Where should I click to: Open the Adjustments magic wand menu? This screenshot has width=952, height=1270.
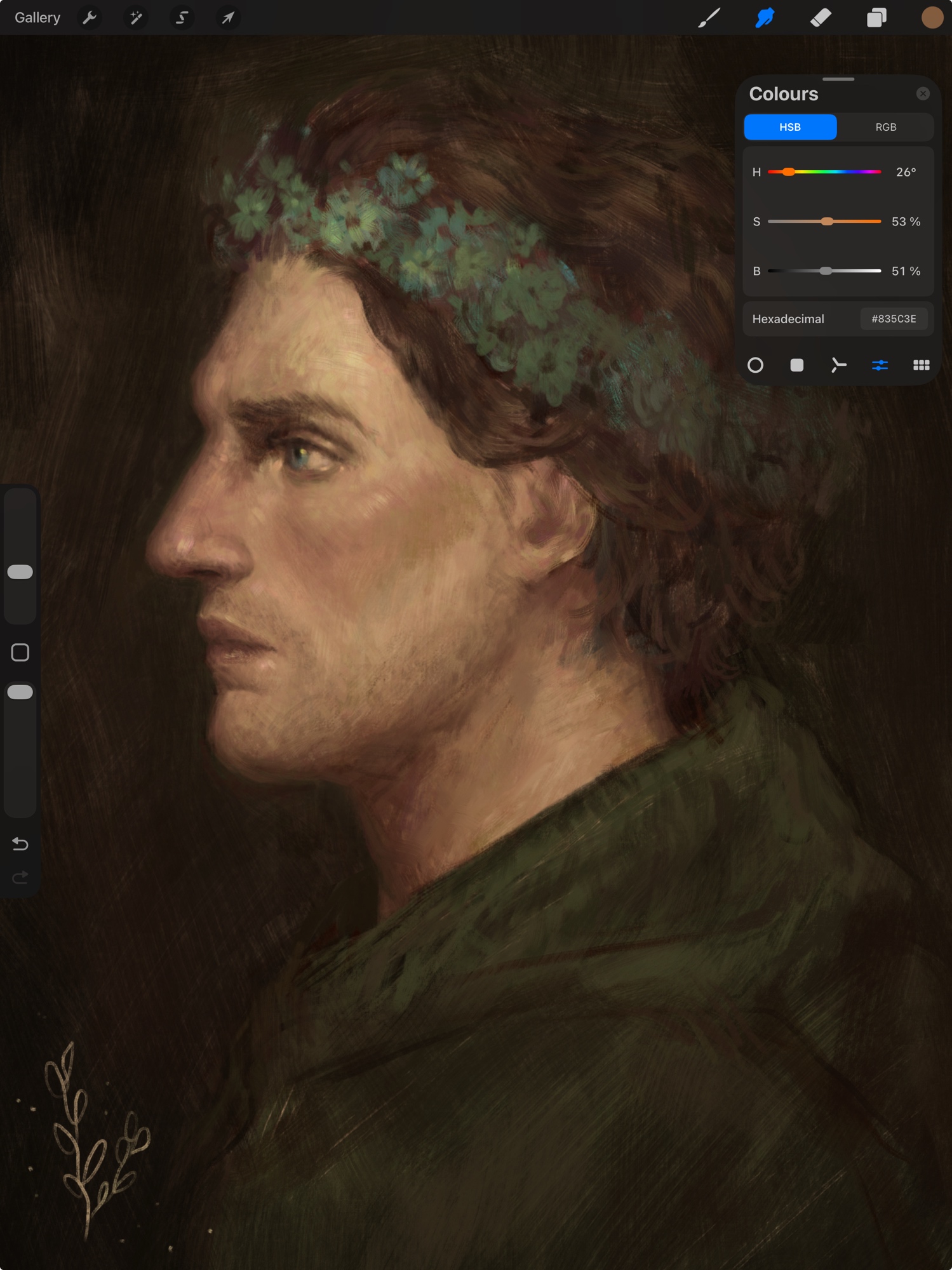coord(136,18)
